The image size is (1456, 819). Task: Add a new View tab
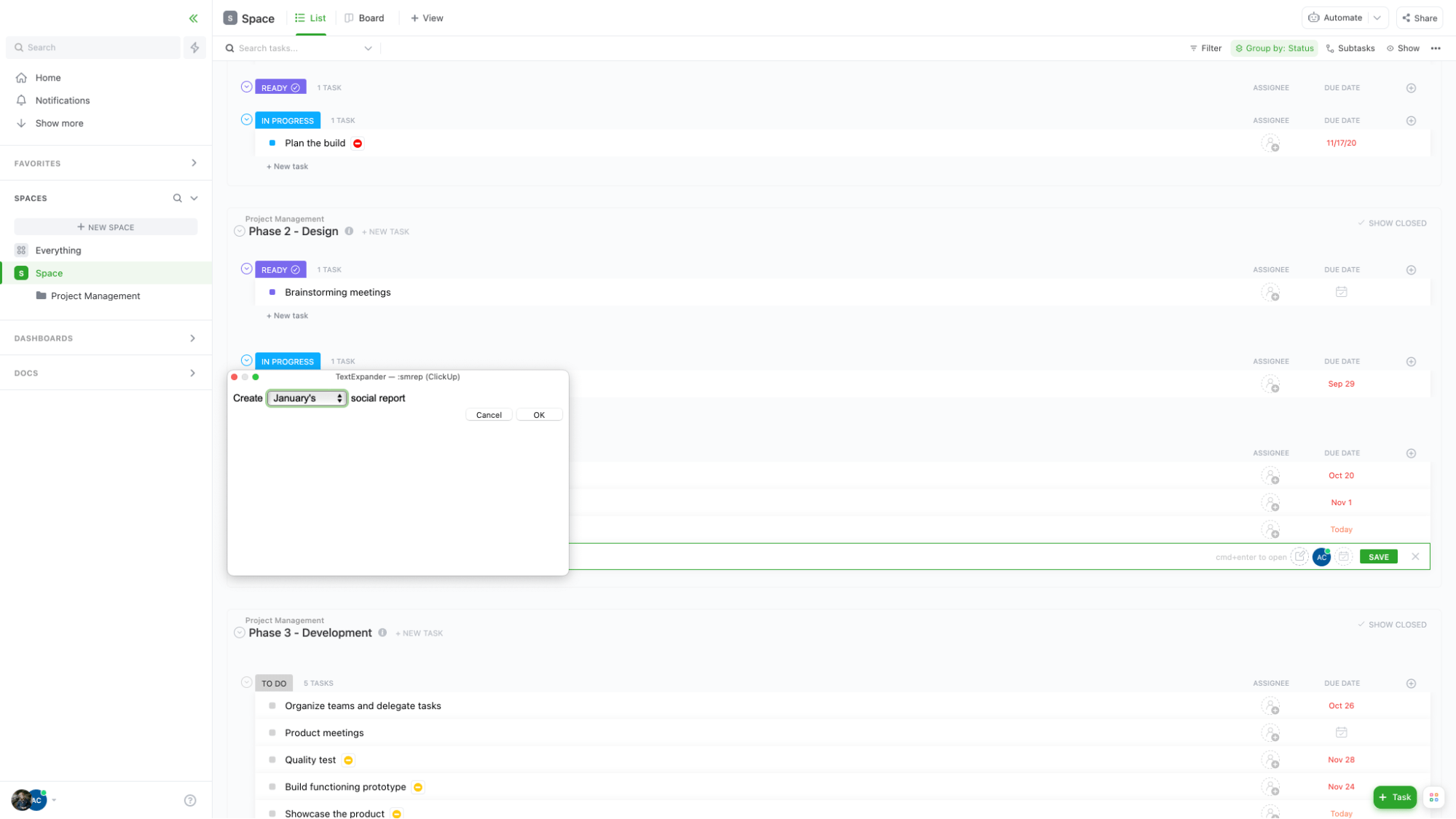tap(427, 18)
